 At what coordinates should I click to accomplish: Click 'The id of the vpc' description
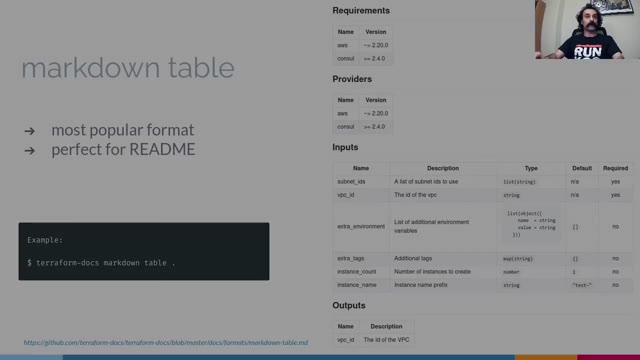click(x=415, y=195)
